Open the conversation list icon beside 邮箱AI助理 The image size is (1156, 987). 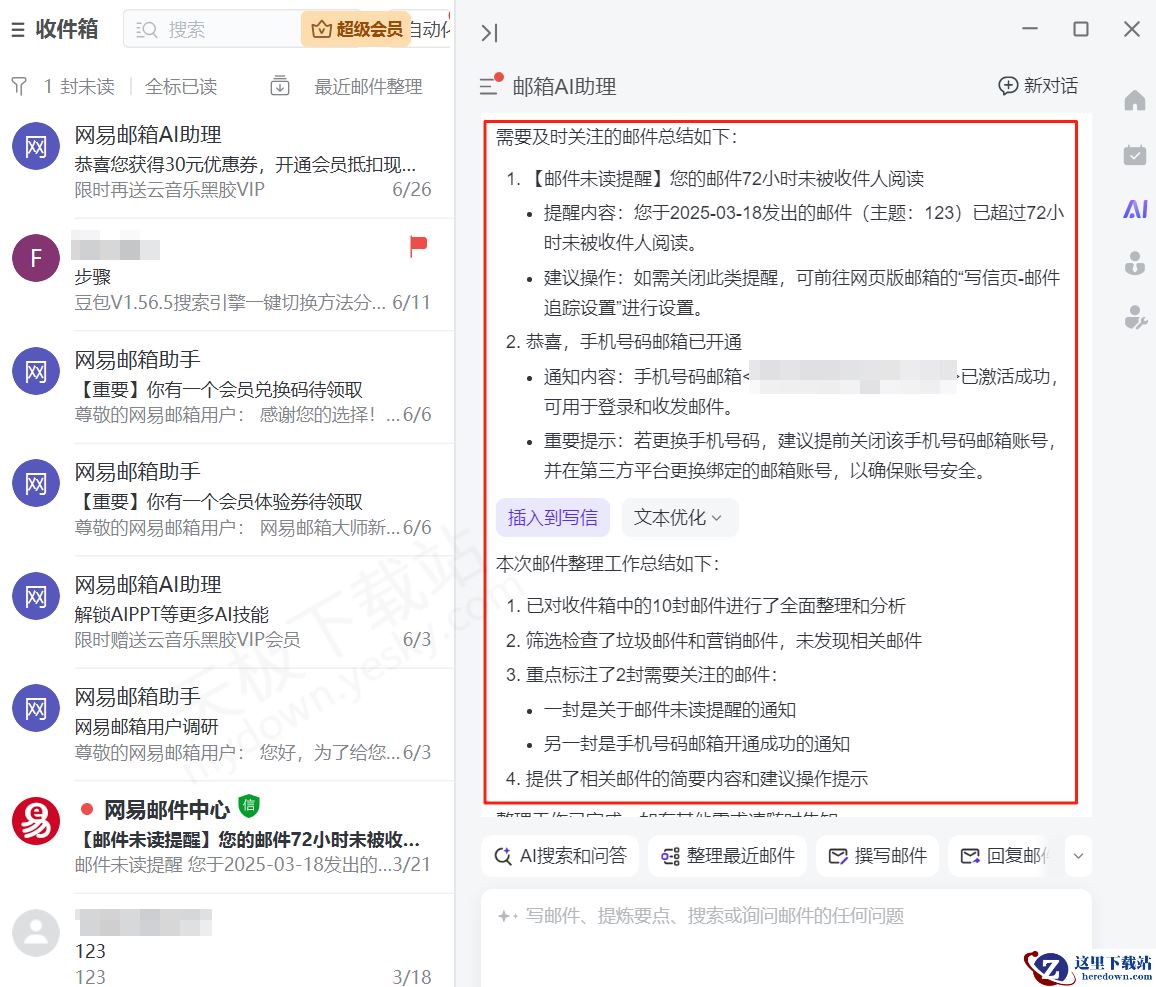click(x=491, y=84)
